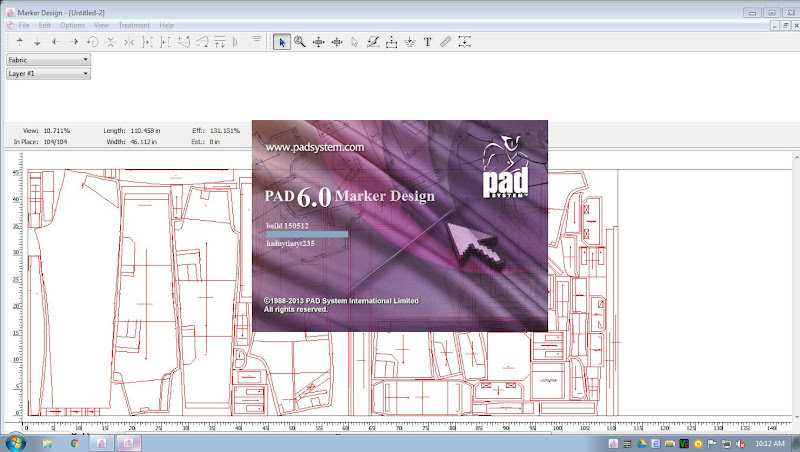800x452 pixels.
Task: Click the arrows-below-line toolbar icon
Action: tap(220, 42)
